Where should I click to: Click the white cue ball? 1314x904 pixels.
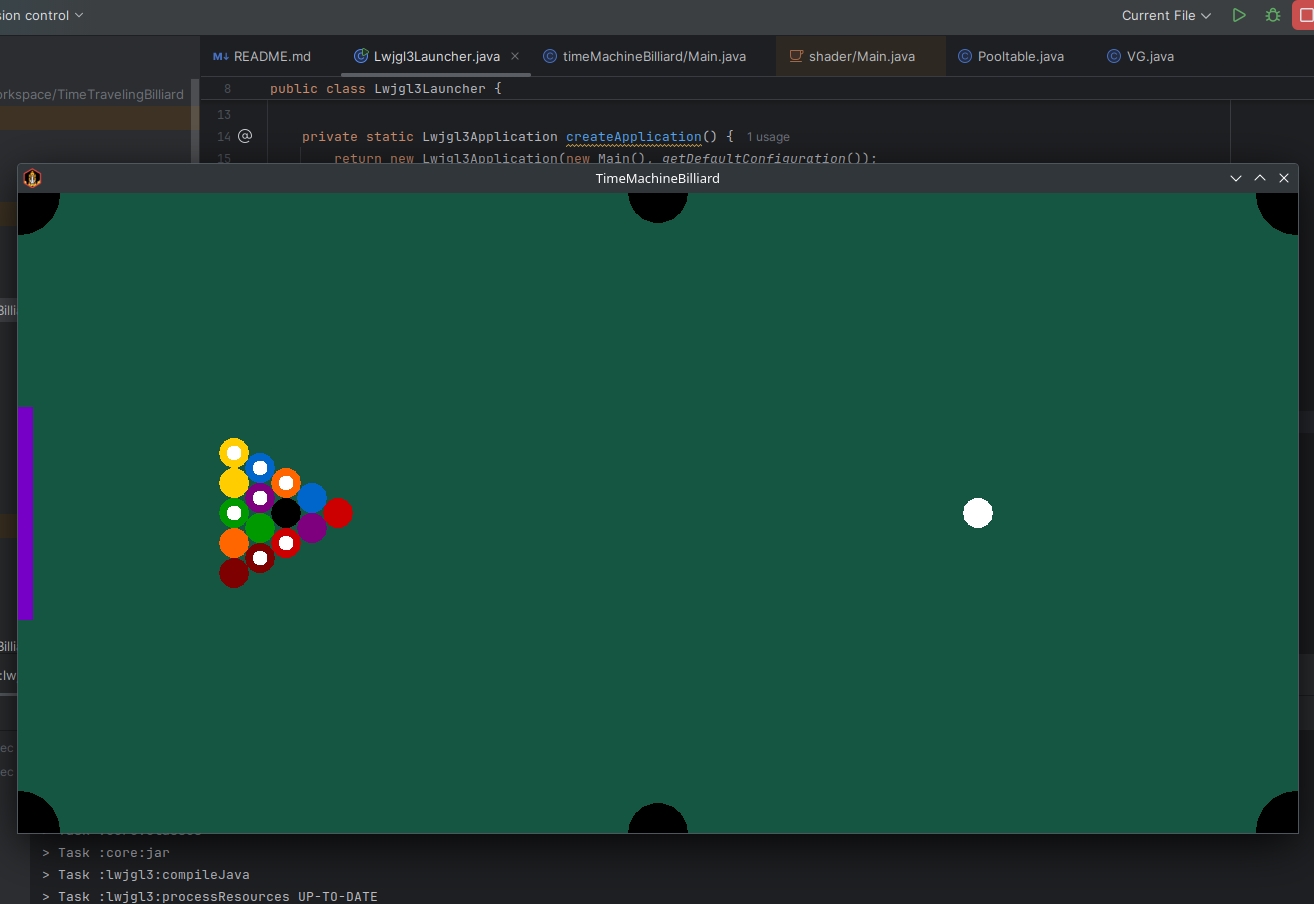[977, 513]
